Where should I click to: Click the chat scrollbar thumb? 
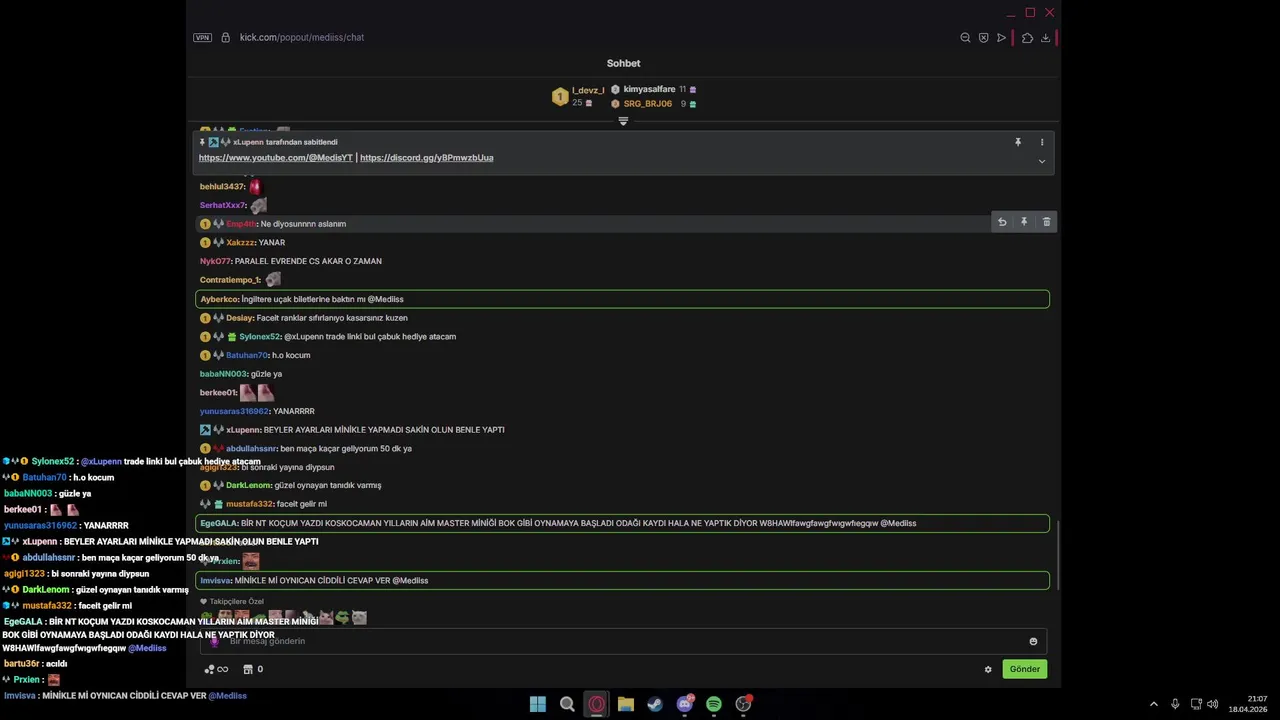1057,555
